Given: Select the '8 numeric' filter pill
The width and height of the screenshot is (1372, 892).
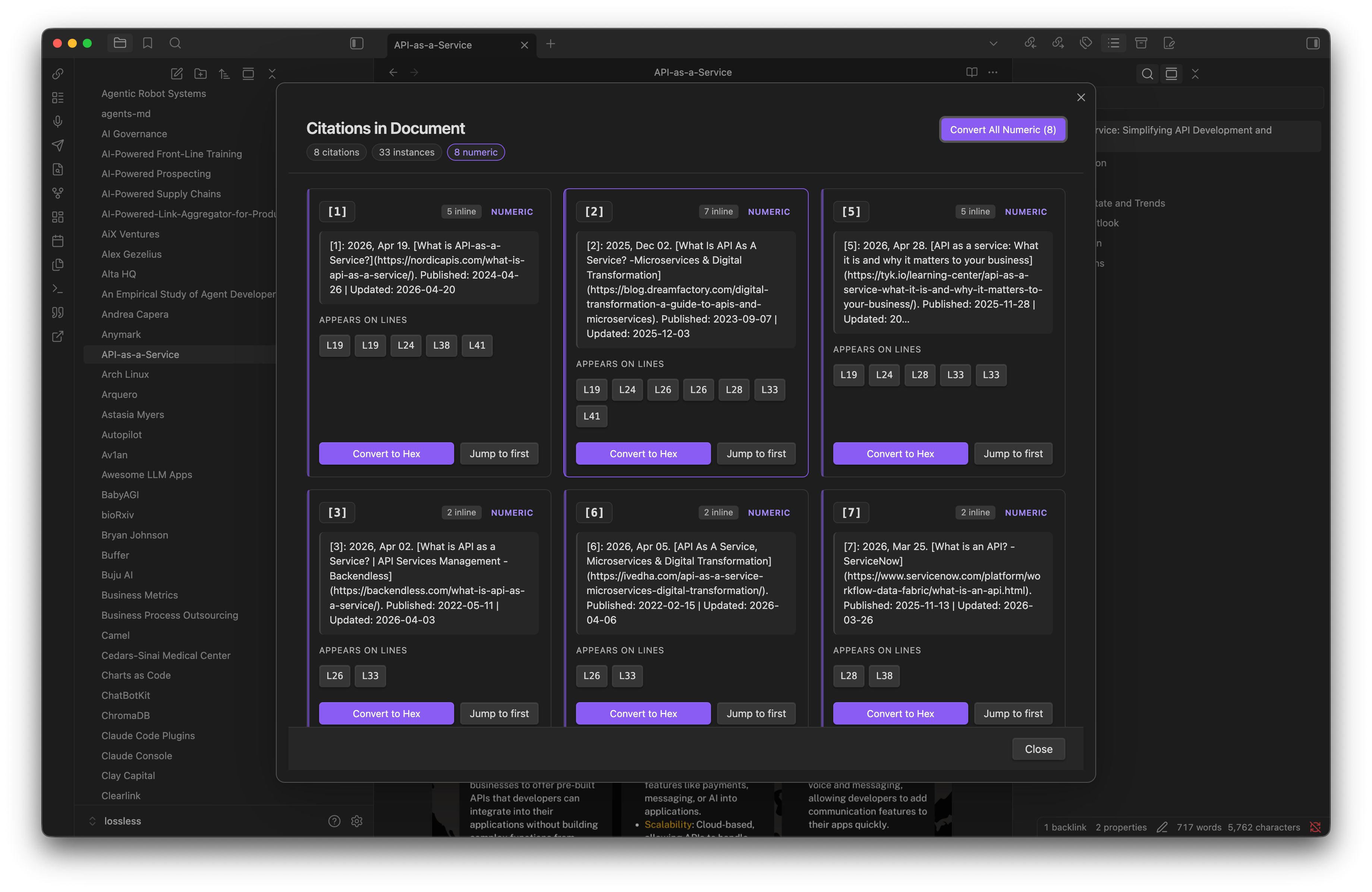Looking at the screenshot, I should tap(476, 152).
